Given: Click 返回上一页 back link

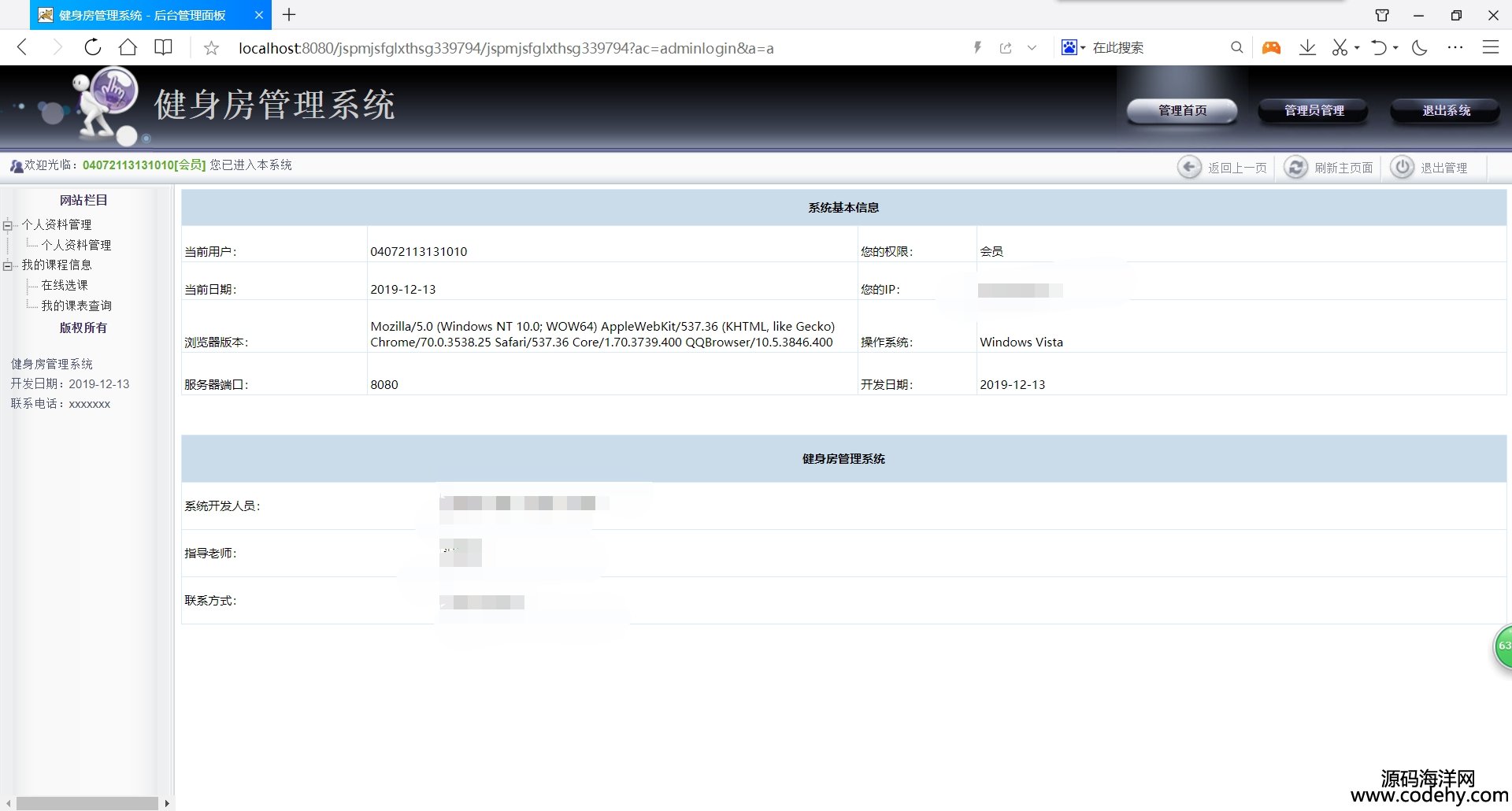Looking at the screenshot, I should point(1223,168).
